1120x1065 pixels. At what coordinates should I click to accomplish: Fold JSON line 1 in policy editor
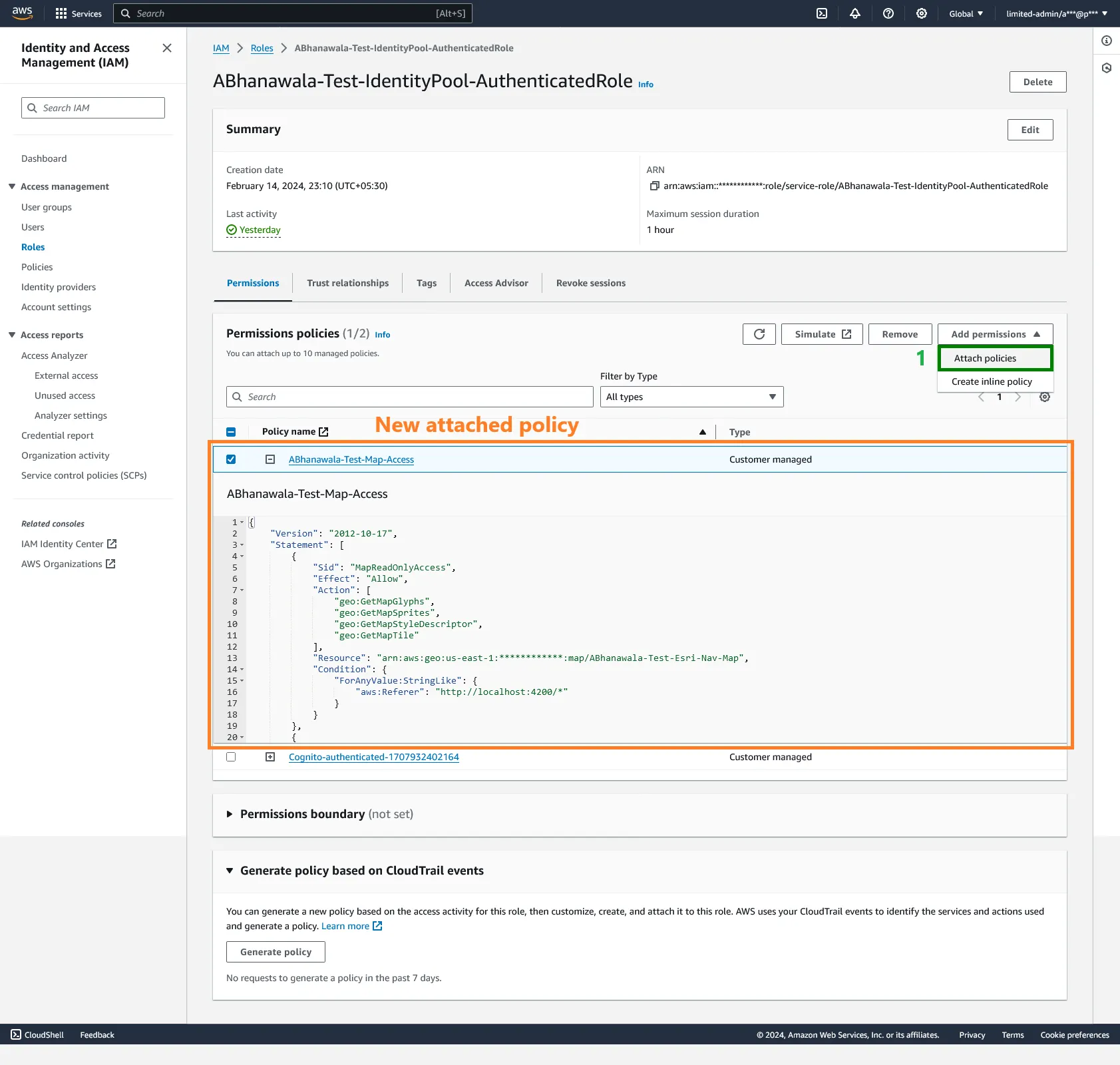[x=242, y=523]
